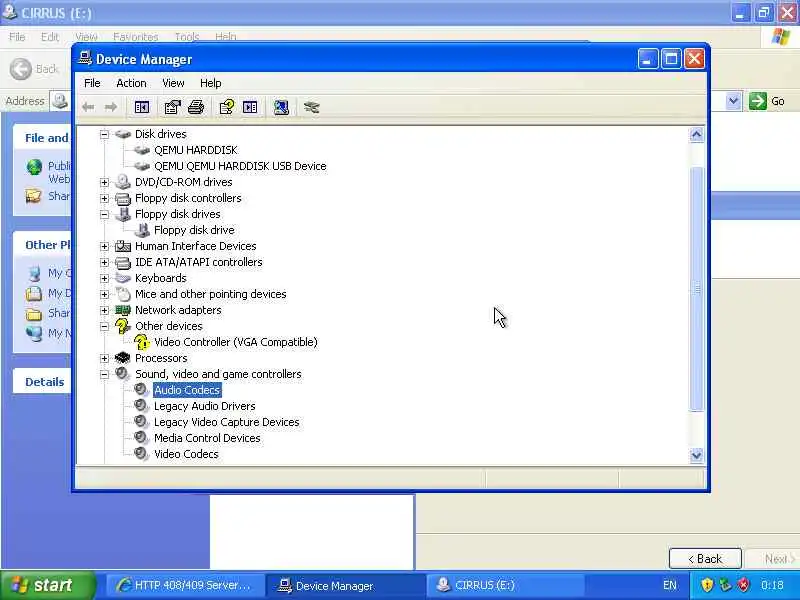This screenshot has width=800, height=600.
Task: Open the View menu in Device Manager
Action: coord(173,83)
